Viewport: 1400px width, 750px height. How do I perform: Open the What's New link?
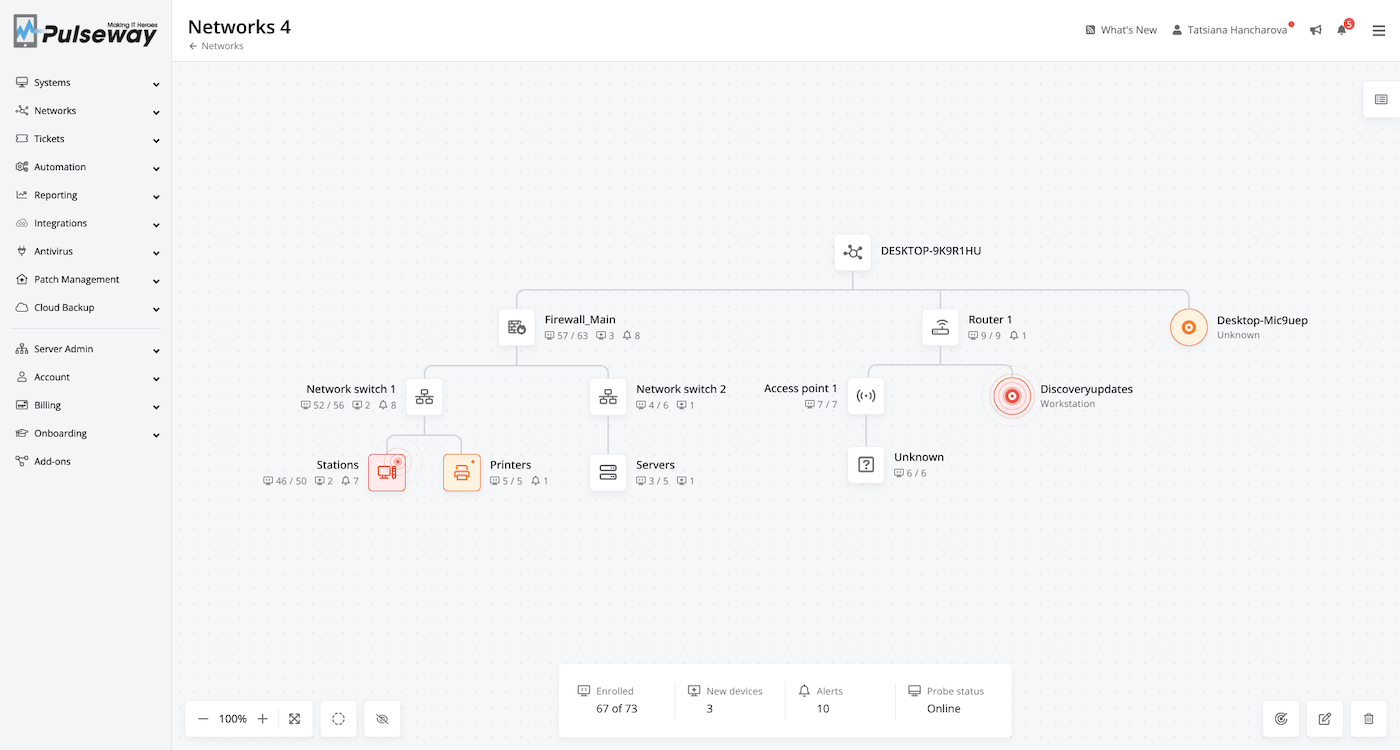point(1121,30)
